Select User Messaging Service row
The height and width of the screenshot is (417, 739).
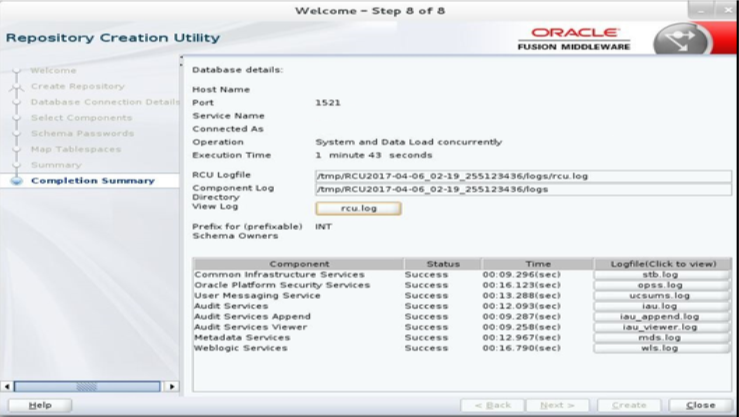click(257, 295)
